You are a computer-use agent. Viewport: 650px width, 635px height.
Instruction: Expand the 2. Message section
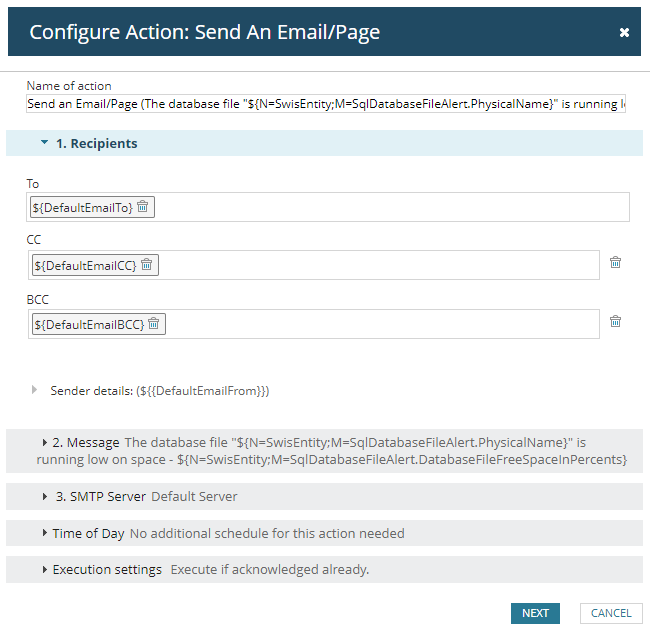pos(45,442)
